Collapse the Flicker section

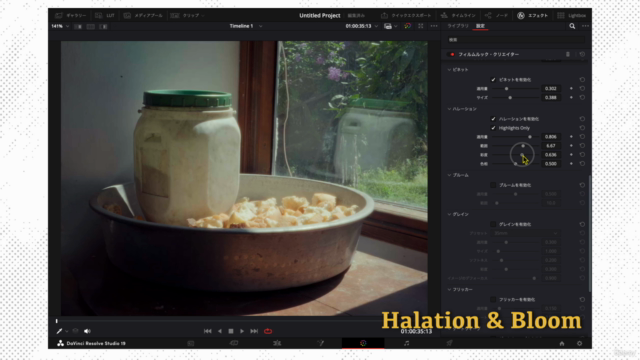click(449, 289)
